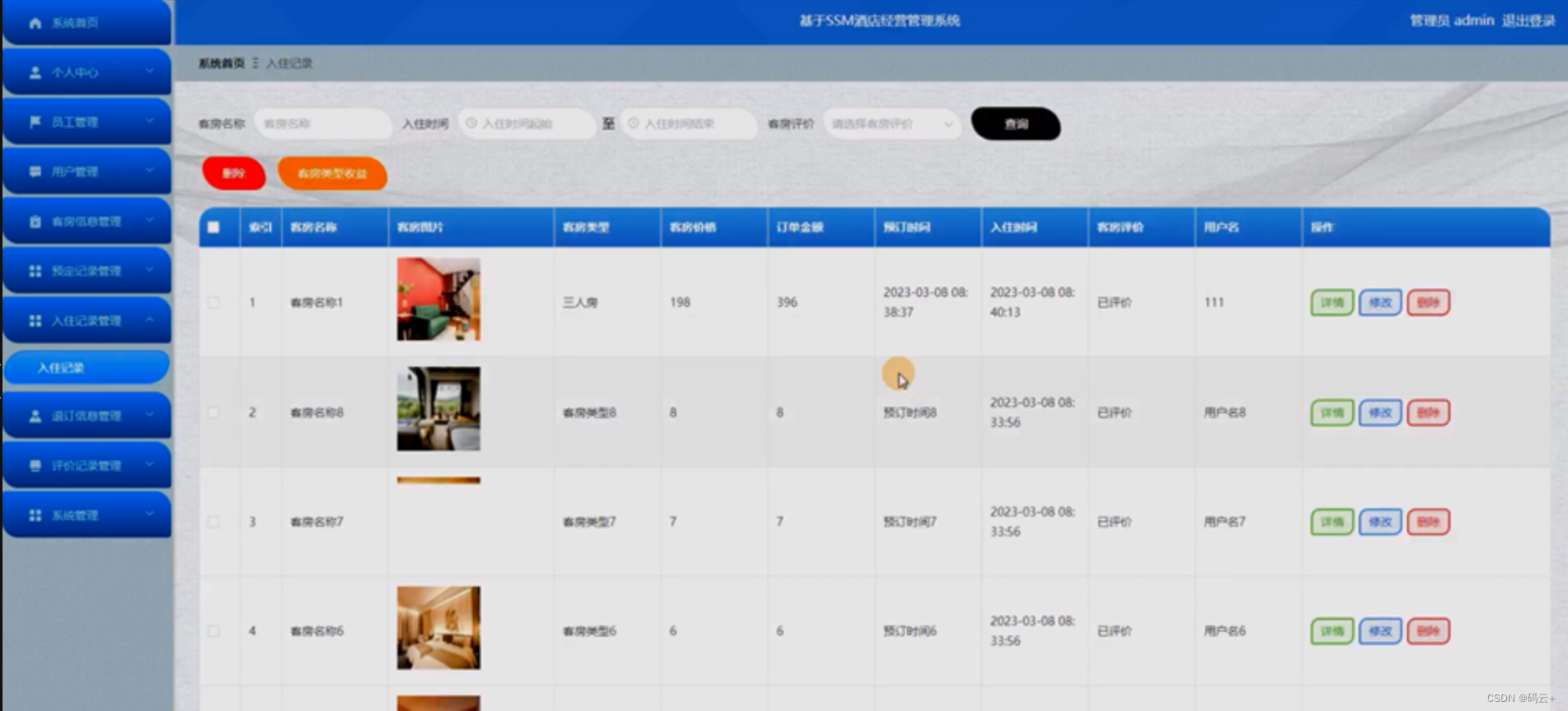Click the black 查询 search button
This screenshot has width=1568, height=711.
click(x=1016, y=124)
